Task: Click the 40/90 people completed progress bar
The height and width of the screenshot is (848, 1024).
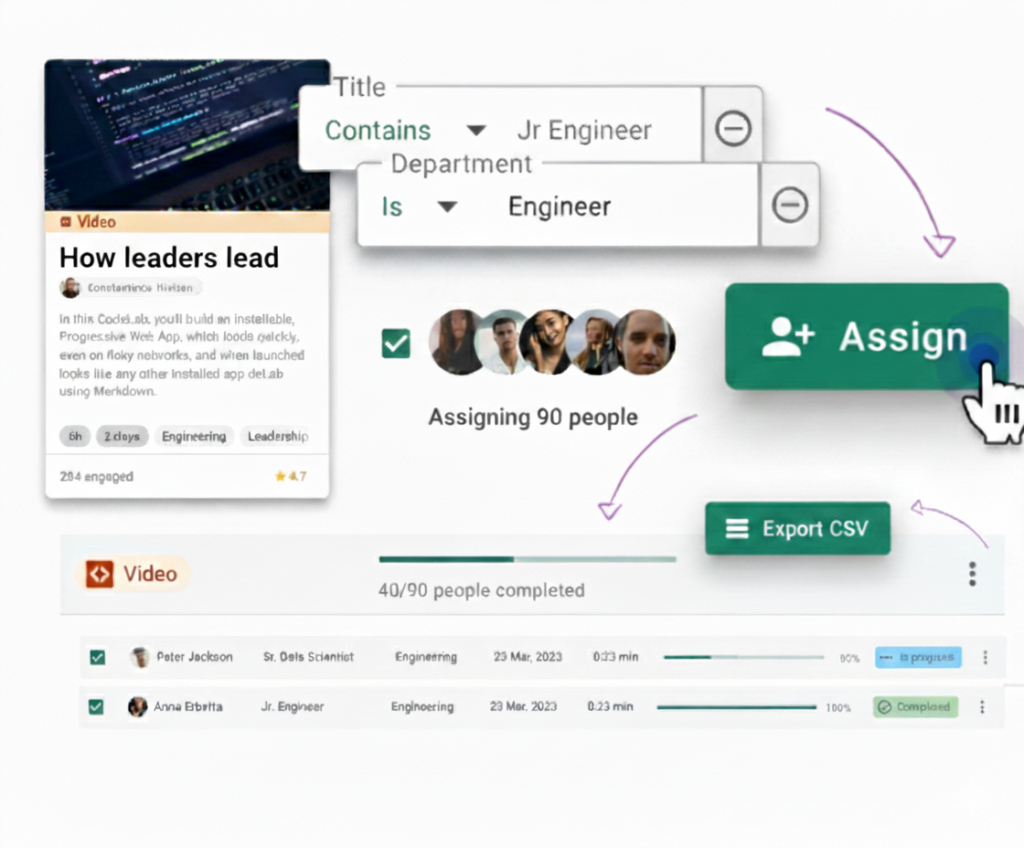Action: point(526,560)
